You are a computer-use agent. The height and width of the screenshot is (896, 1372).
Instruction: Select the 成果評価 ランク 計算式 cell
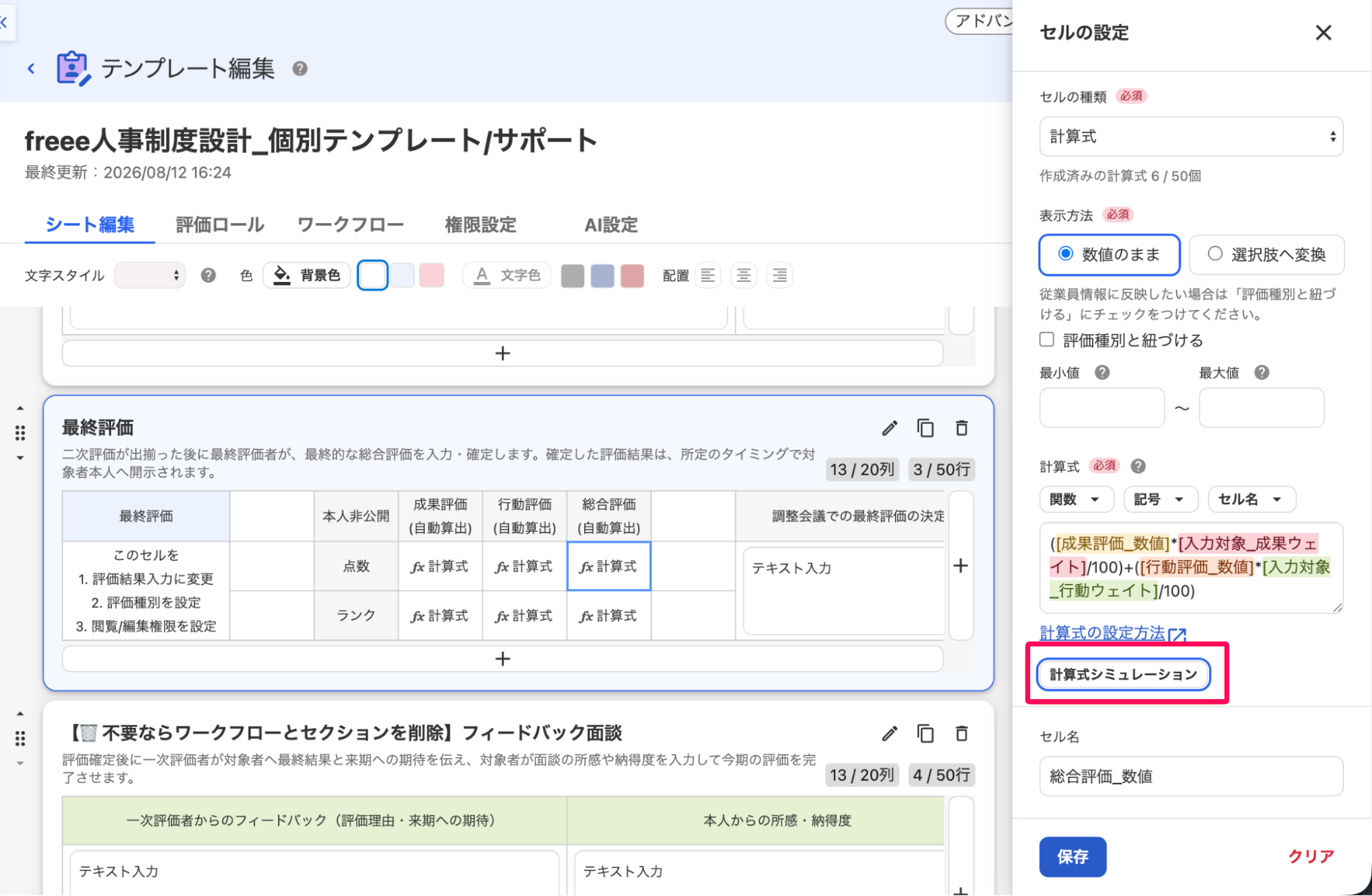tap(440, 615)
